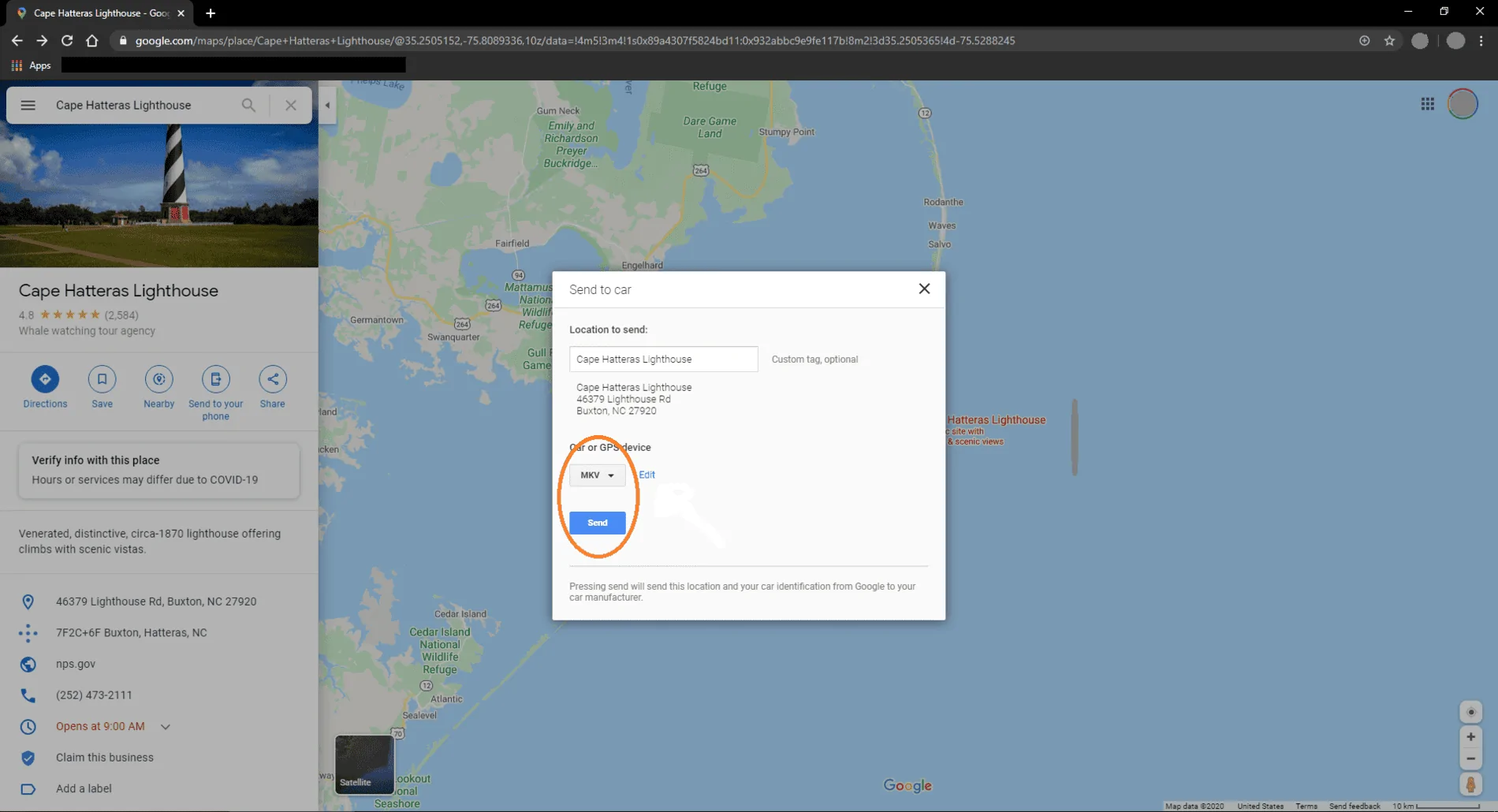Go forward in browser
Viewport: 1498px width, 812px height.
point(42,40)
